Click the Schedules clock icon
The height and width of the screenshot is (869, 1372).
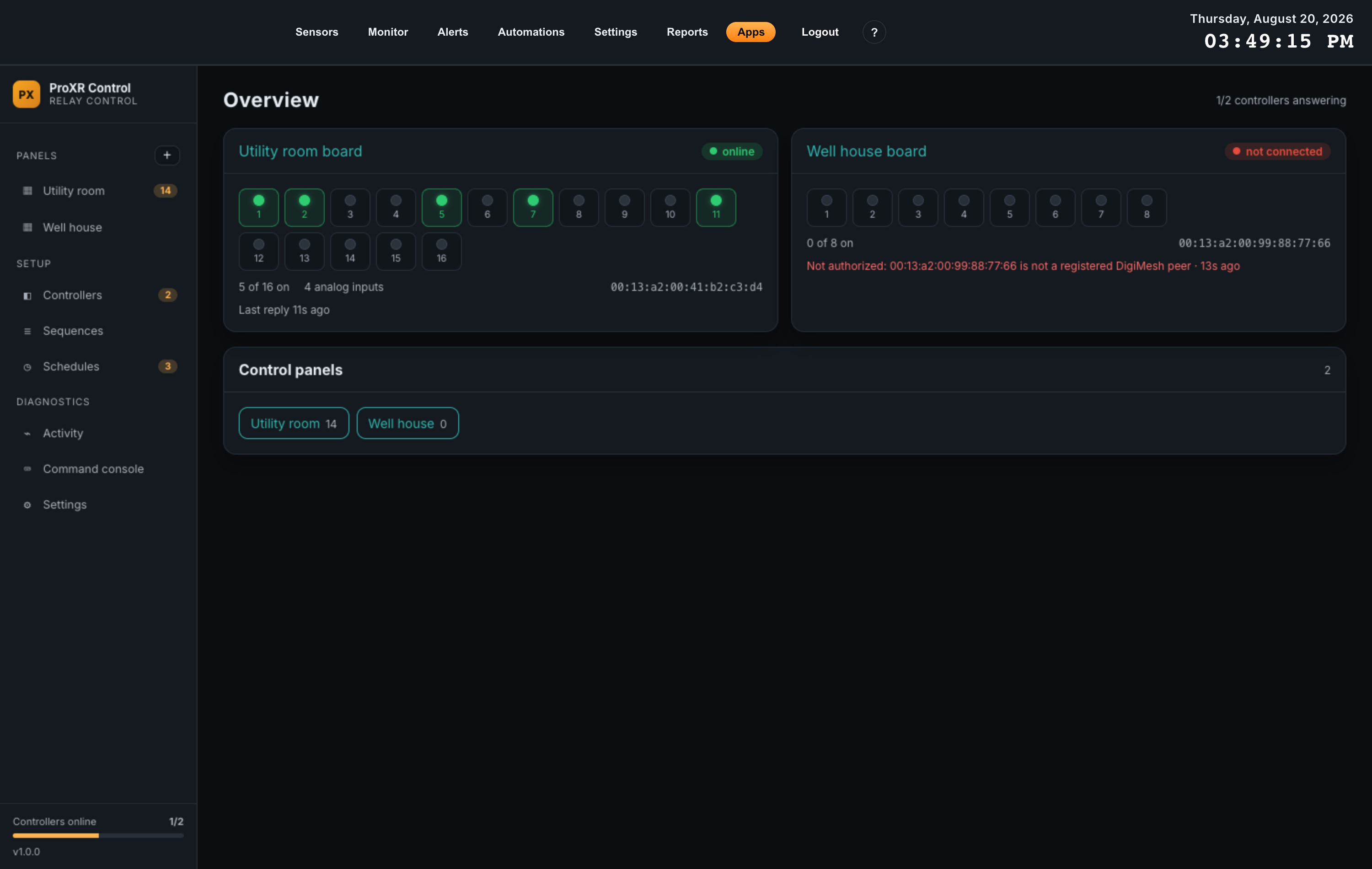pyautogui.click(x=27, y=367)
